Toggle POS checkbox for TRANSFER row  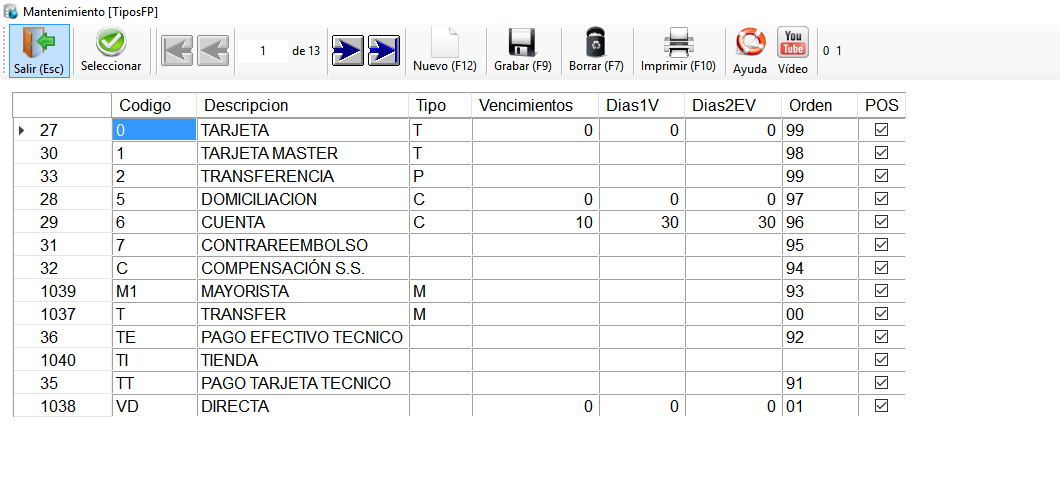pos(881,314)
